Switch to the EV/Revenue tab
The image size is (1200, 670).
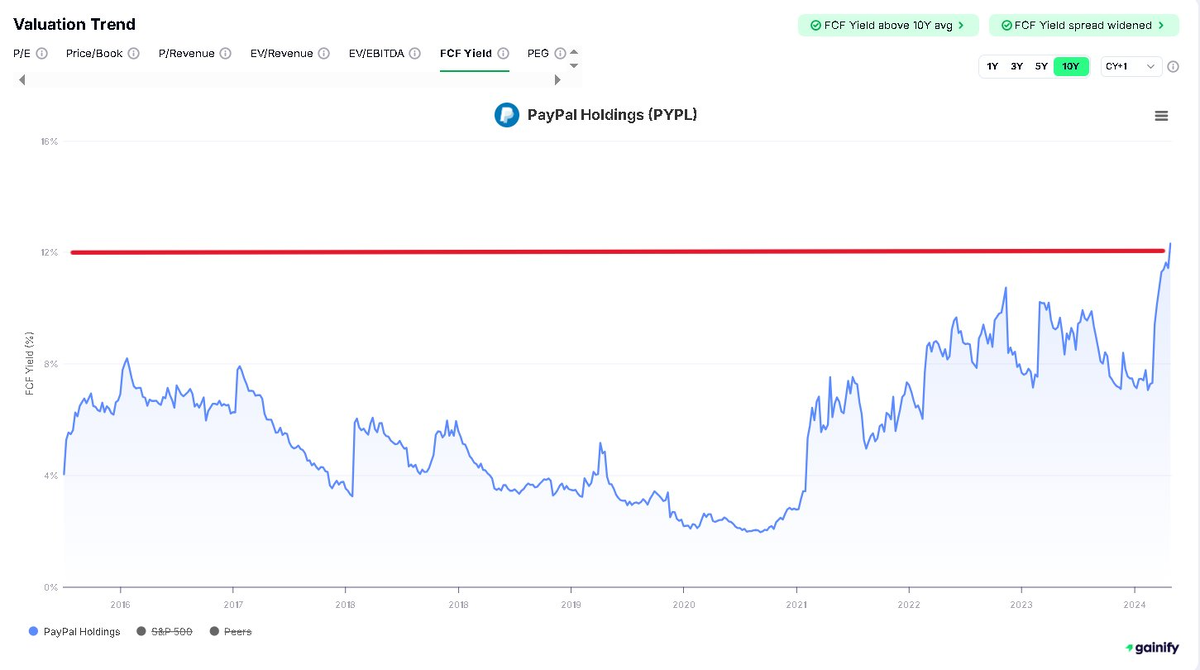[x=282, y=54]
